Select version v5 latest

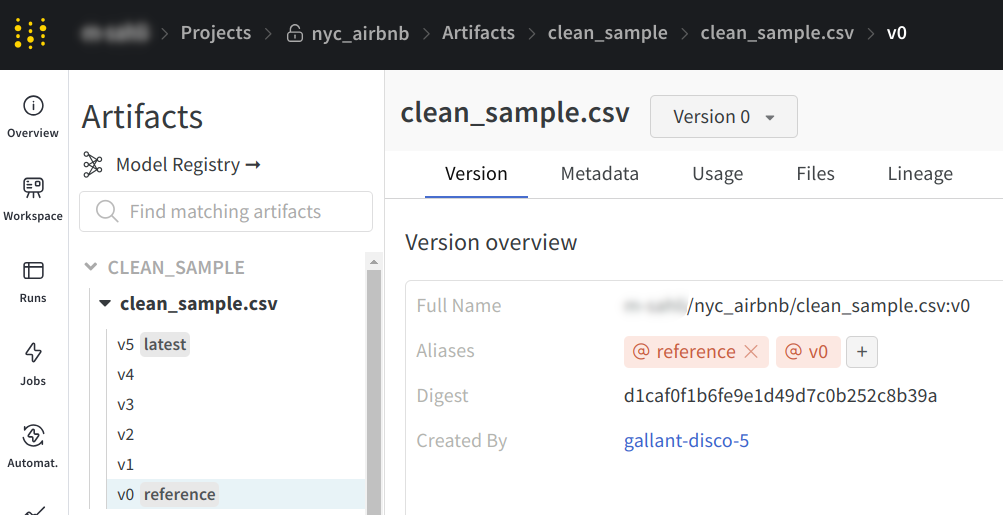click(237, 344)
